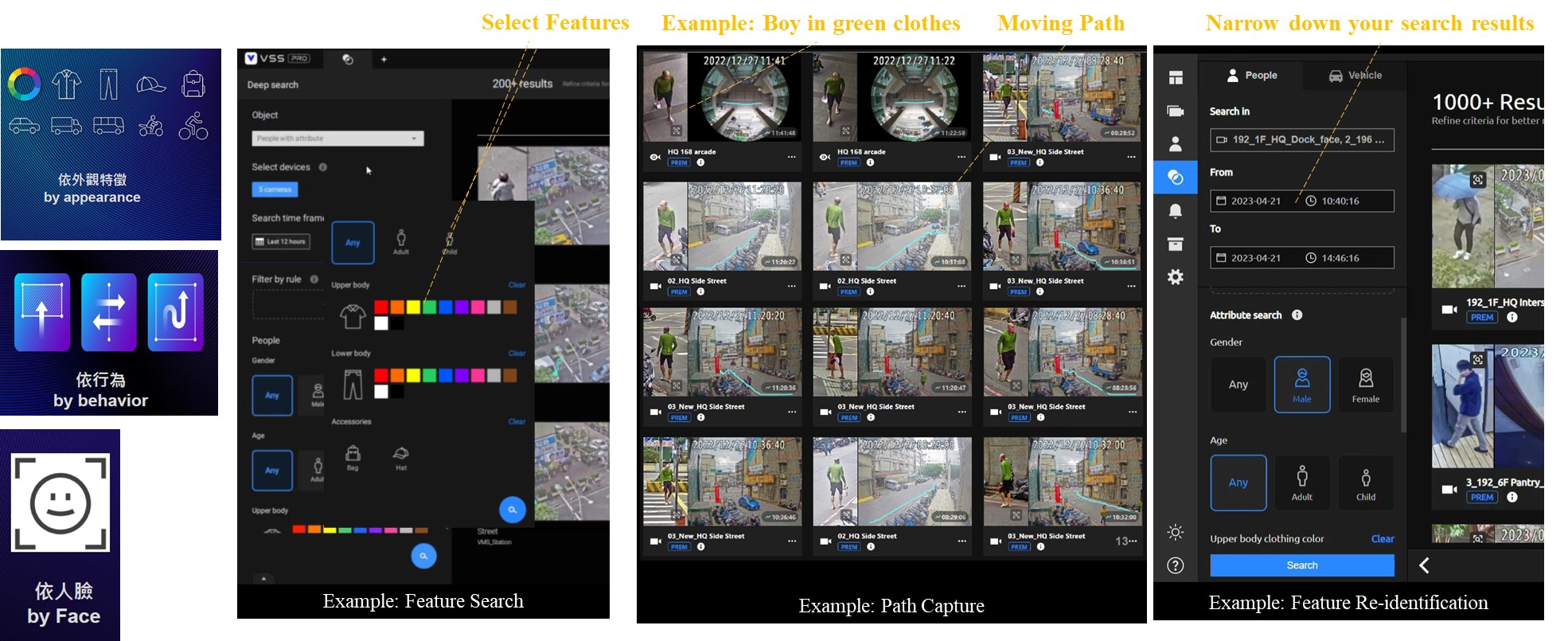Clear the upper body clothing color
Screen dimensions: 1568x641
coord(1382,539)
